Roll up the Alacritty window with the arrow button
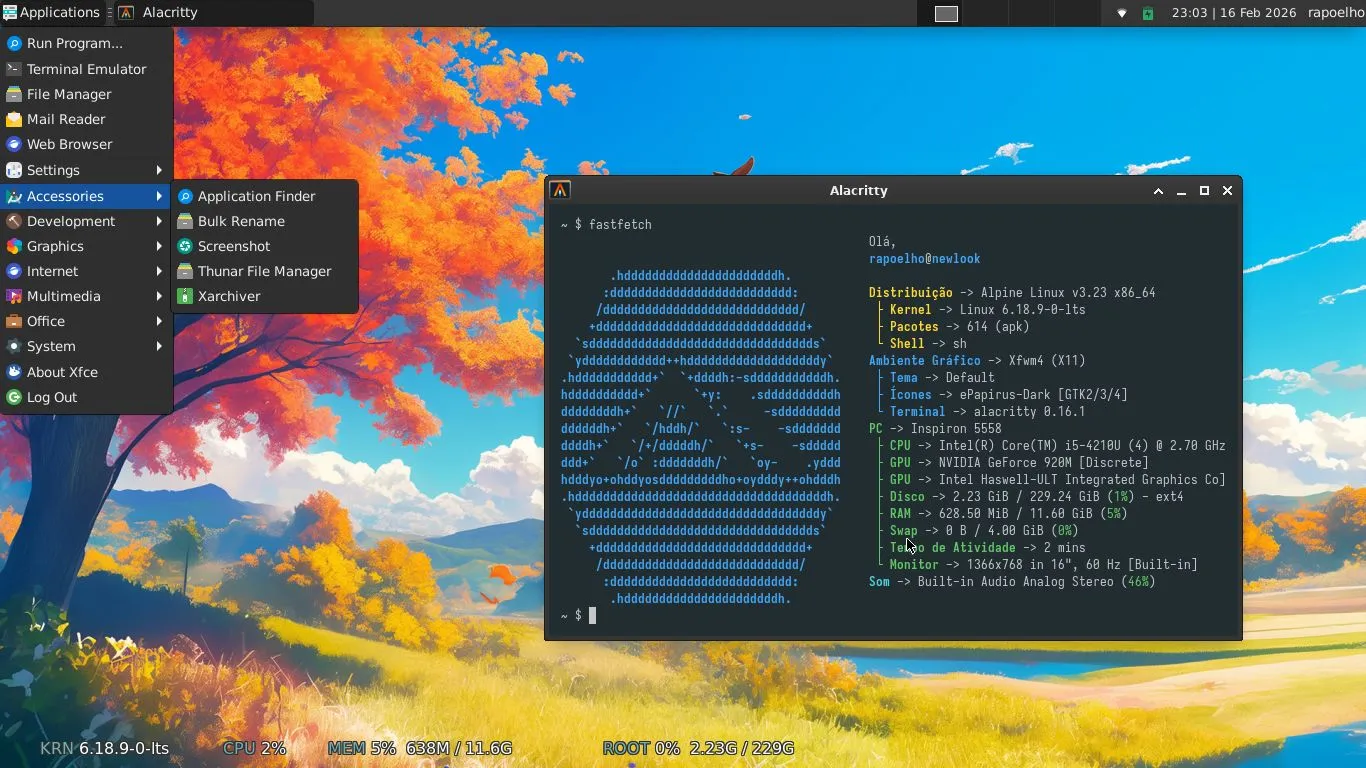This screenshot has width=1366, height=768. click(x=1158, y=191)
